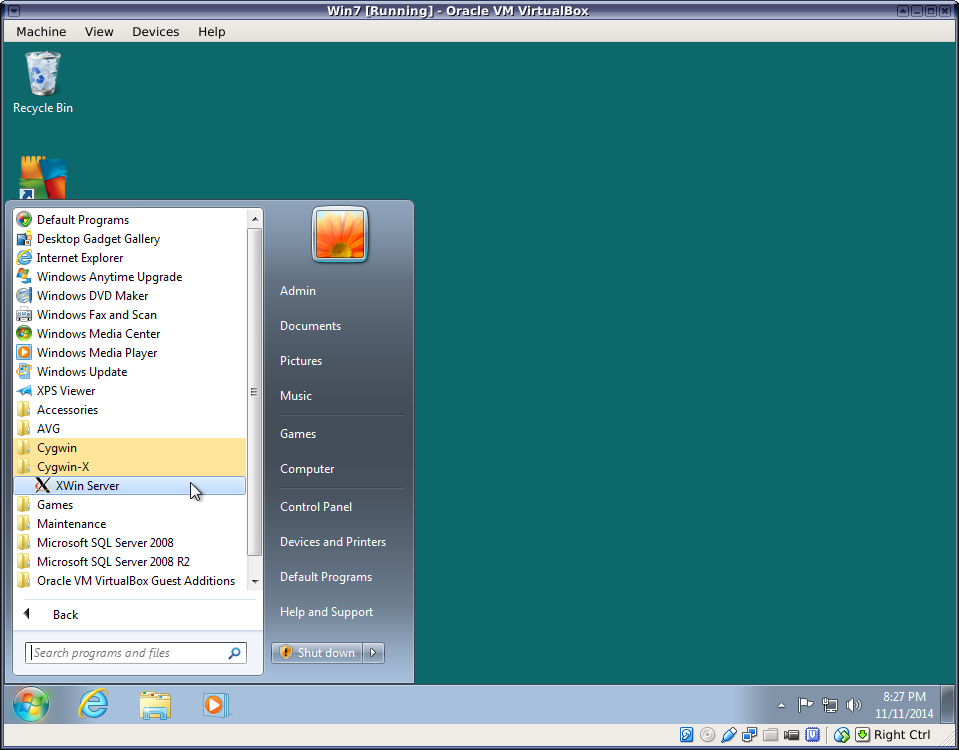Screen dimensions: 959x750
Task: Click the Action Center flag tray icon
Action: click(805, 705)
